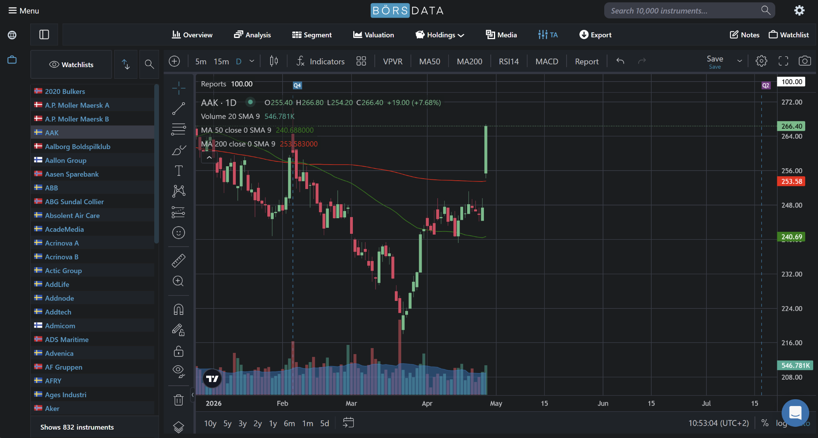This screenshot has width=818, height=438.
Task: Click the briefcase portfolio icon in sidebar
Action: point(12,60)
